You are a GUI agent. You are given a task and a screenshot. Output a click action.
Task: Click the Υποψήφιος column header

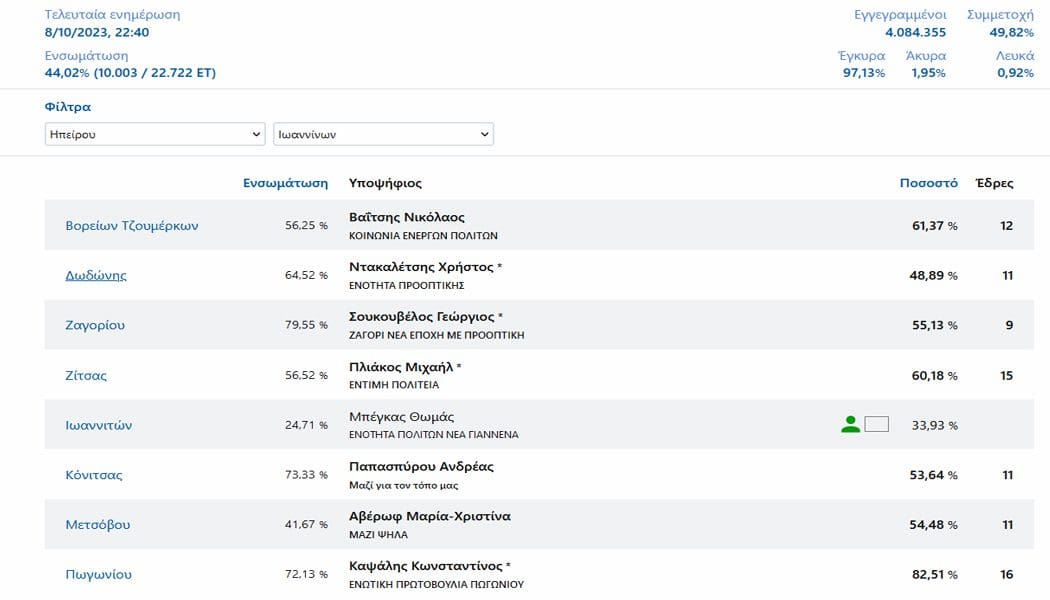385,183
